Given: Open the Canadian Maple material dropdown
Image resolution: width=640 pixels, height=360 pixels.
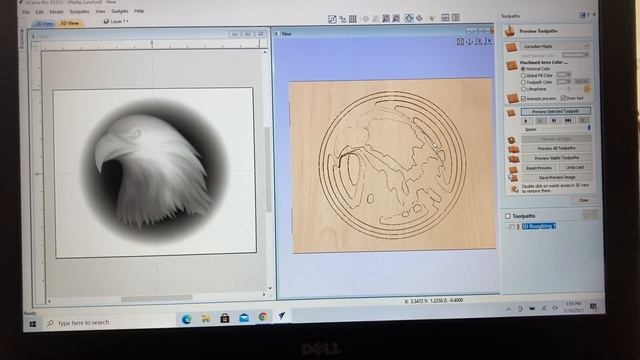Looking at the screenshot, I should 555,46.
